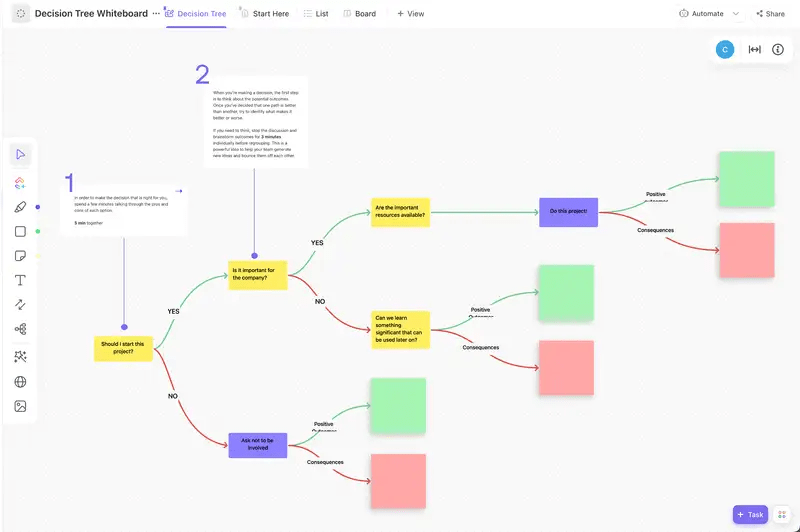Screen dimensions: 800x532
Task: Select green note after 'Can we learn something'
Action: click(566, 293)
